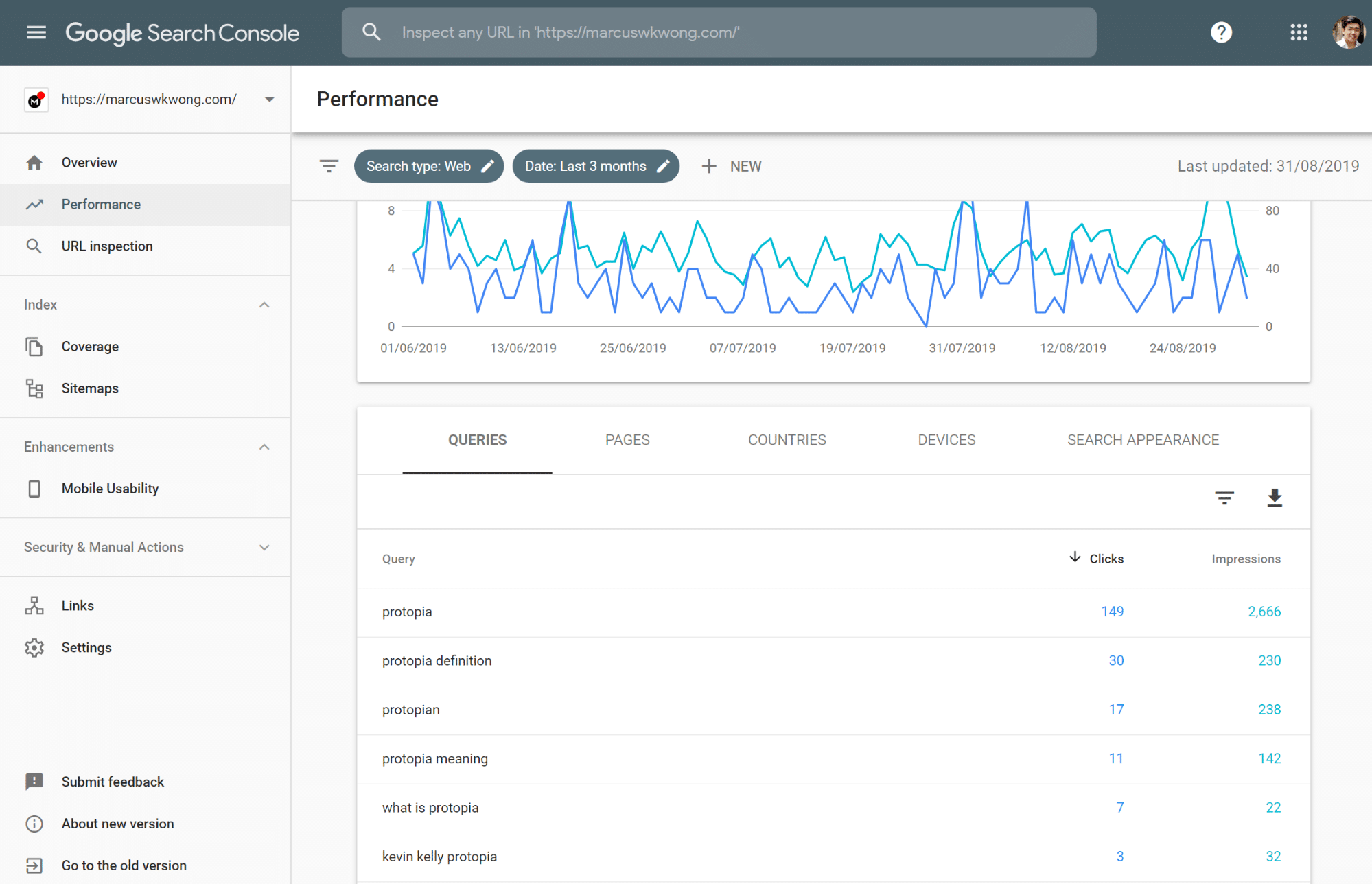Open the Google apps grid
1372x884 pixels.
1299,32
